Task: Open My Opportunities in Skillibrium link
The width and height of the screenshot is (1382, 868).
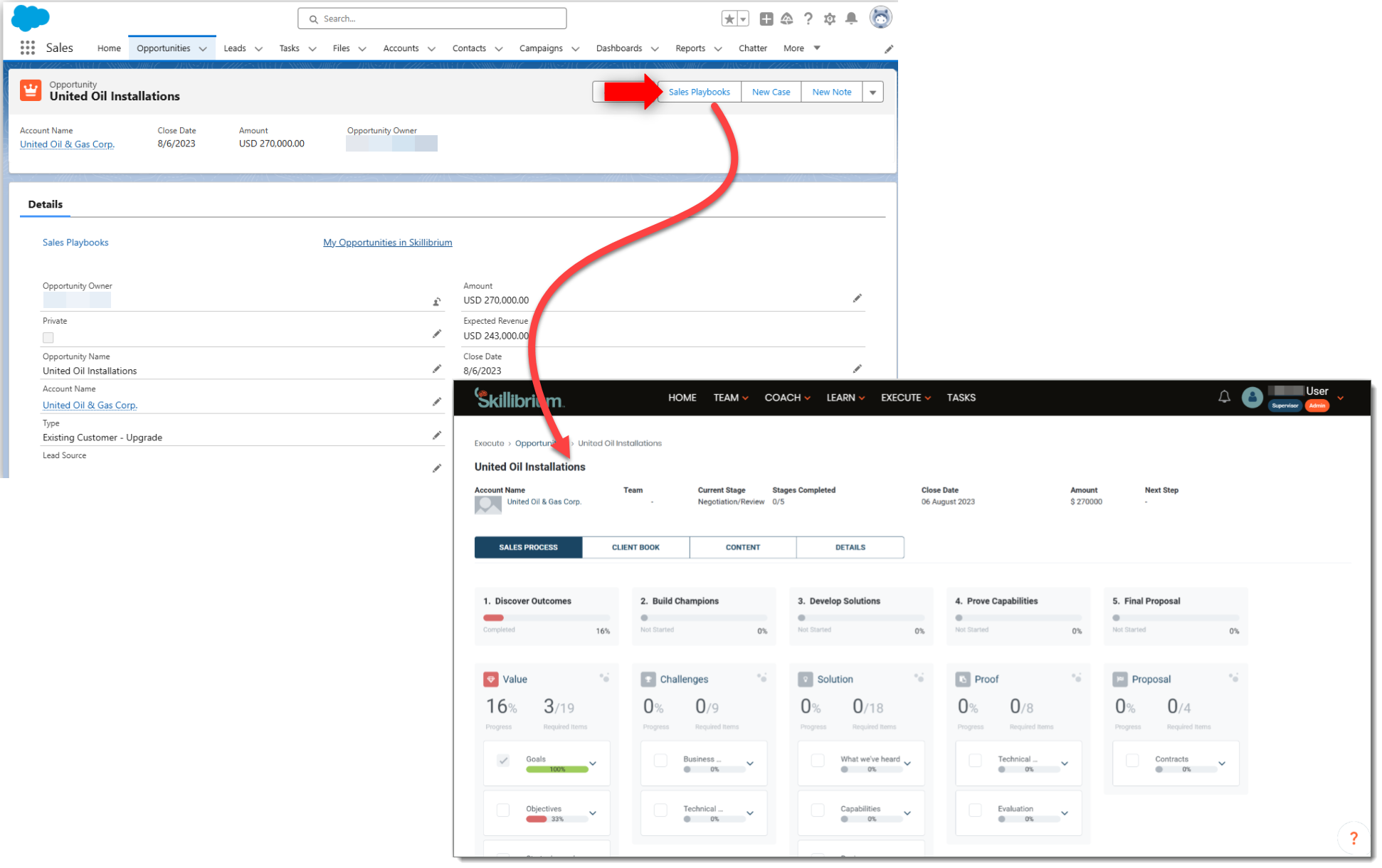Action: point(389,243)
